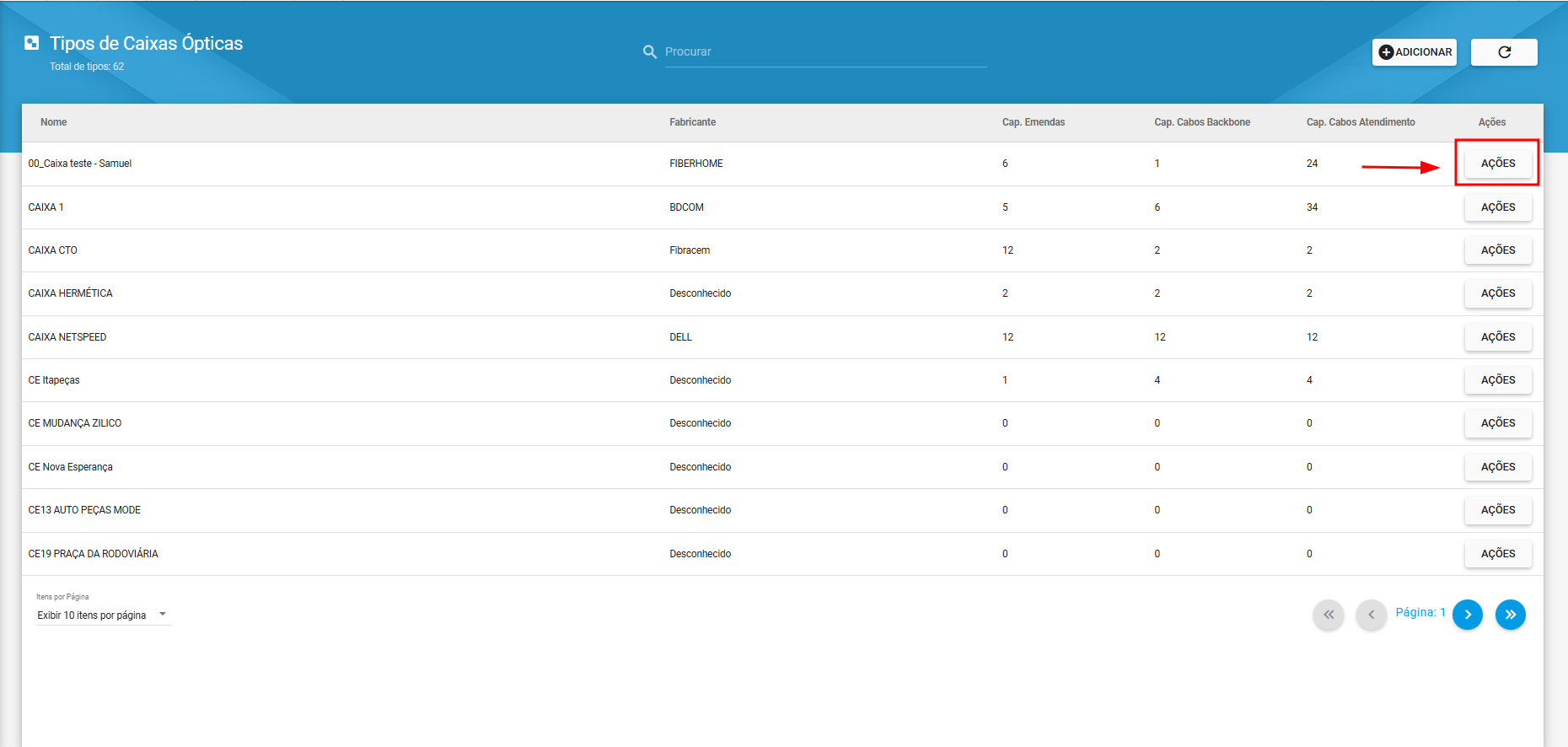
Task: Go to previous page icon
Action: tap(1372, 615)
